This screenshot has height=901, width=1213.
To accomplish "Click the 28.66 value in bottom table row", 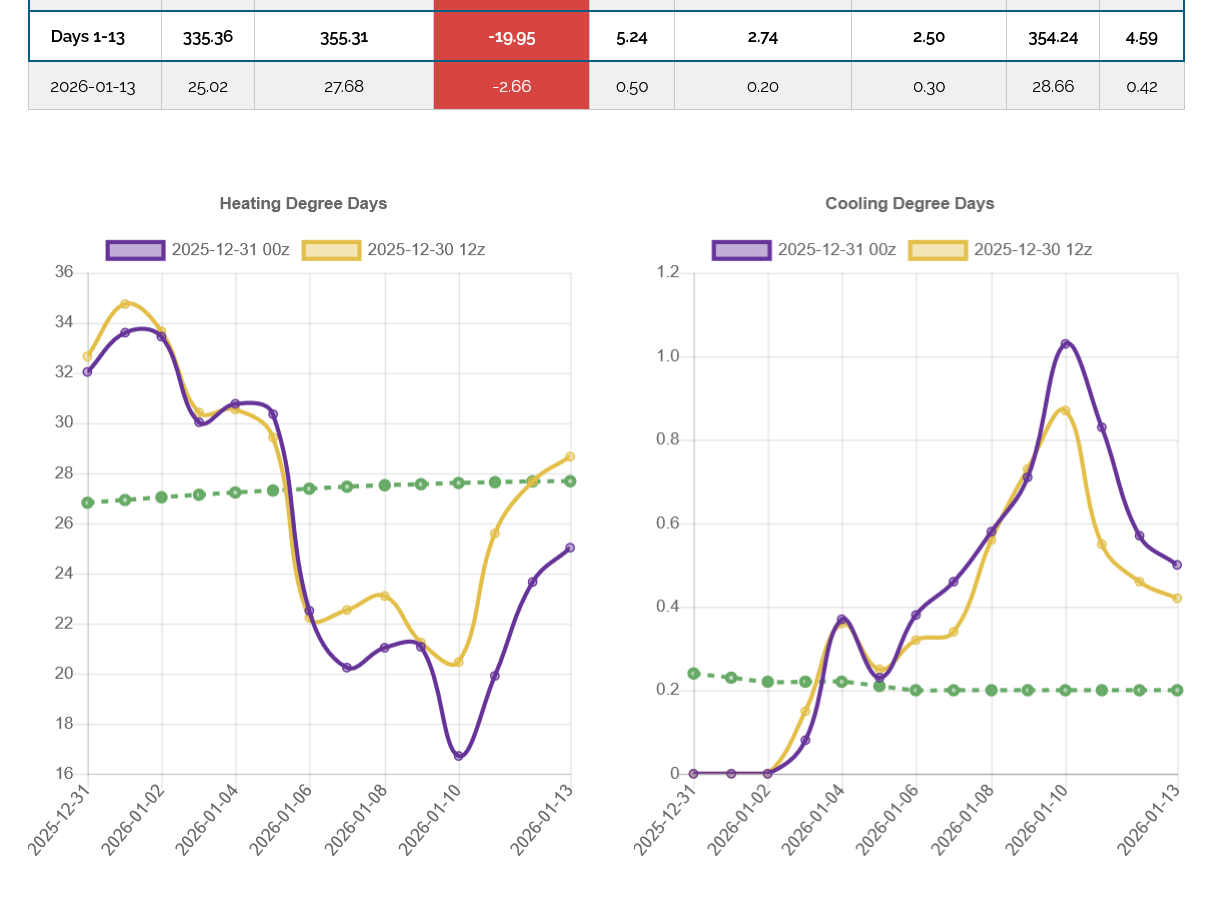I will click(1052, 87).
